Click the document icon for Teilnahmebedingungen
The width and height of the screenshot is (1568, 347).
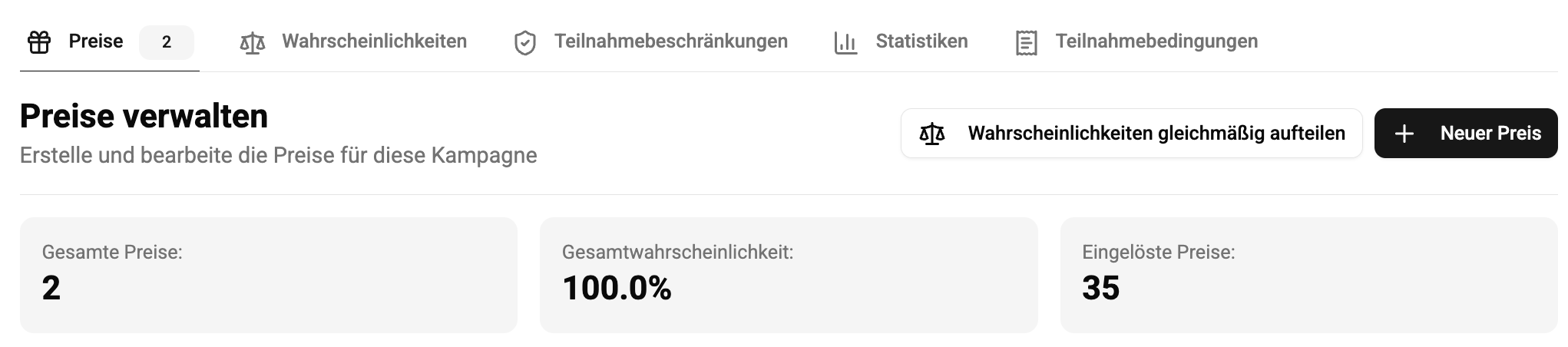1027,43
